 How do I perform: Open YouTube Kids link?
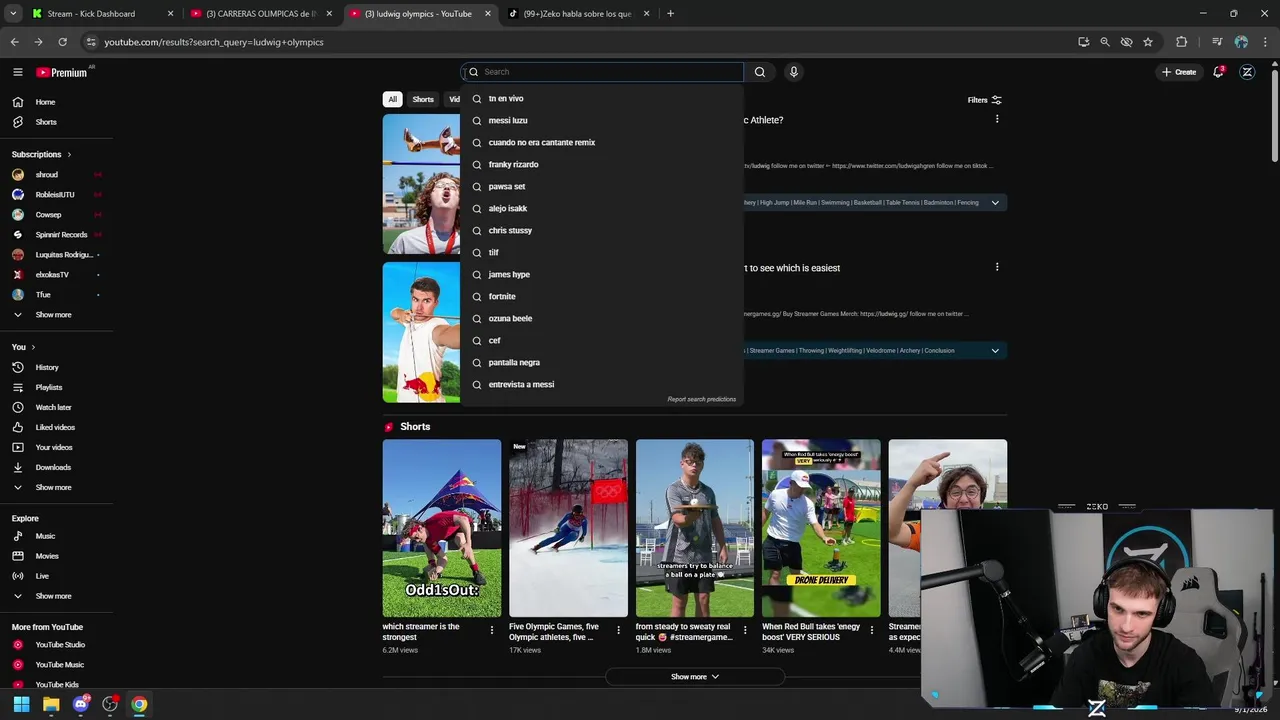pyautogui.click(x=56, y=685)
